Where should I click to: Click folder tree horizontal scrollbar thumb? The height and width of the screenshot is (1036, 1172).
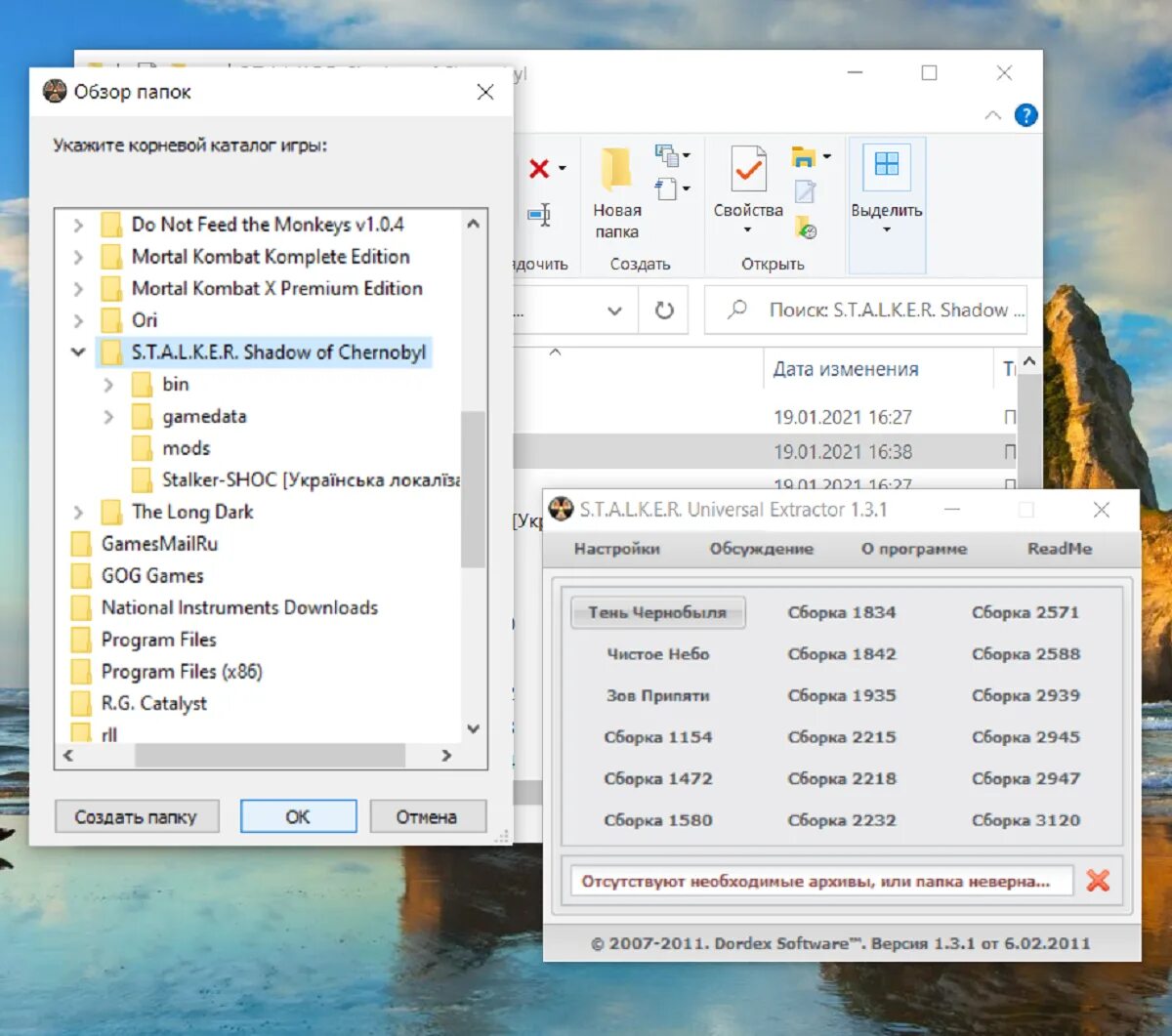point(270,756)
